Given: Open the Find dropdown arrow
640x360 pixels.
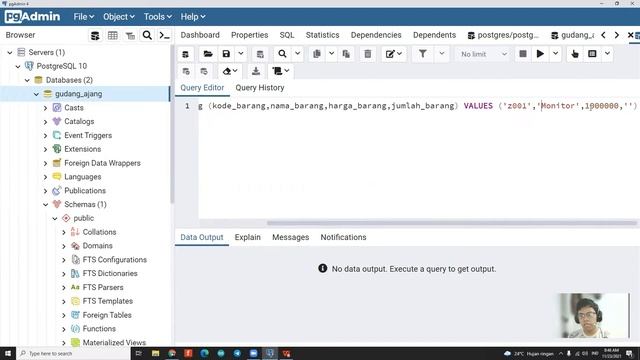Looking at the screenshot, I should click(x=298, y=54).
